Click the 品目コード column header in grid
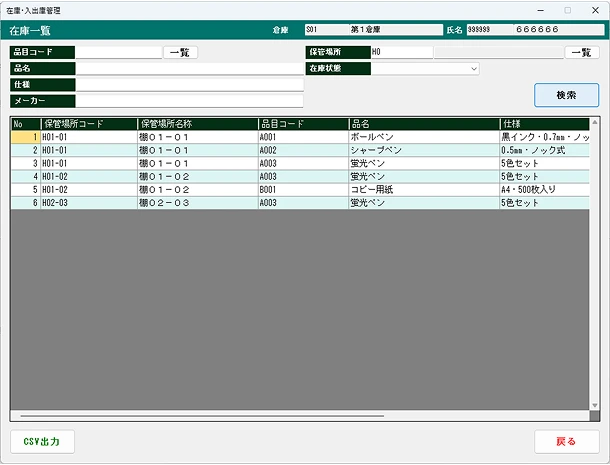Viewport: 610px width, 465px height. coord(302,124)
